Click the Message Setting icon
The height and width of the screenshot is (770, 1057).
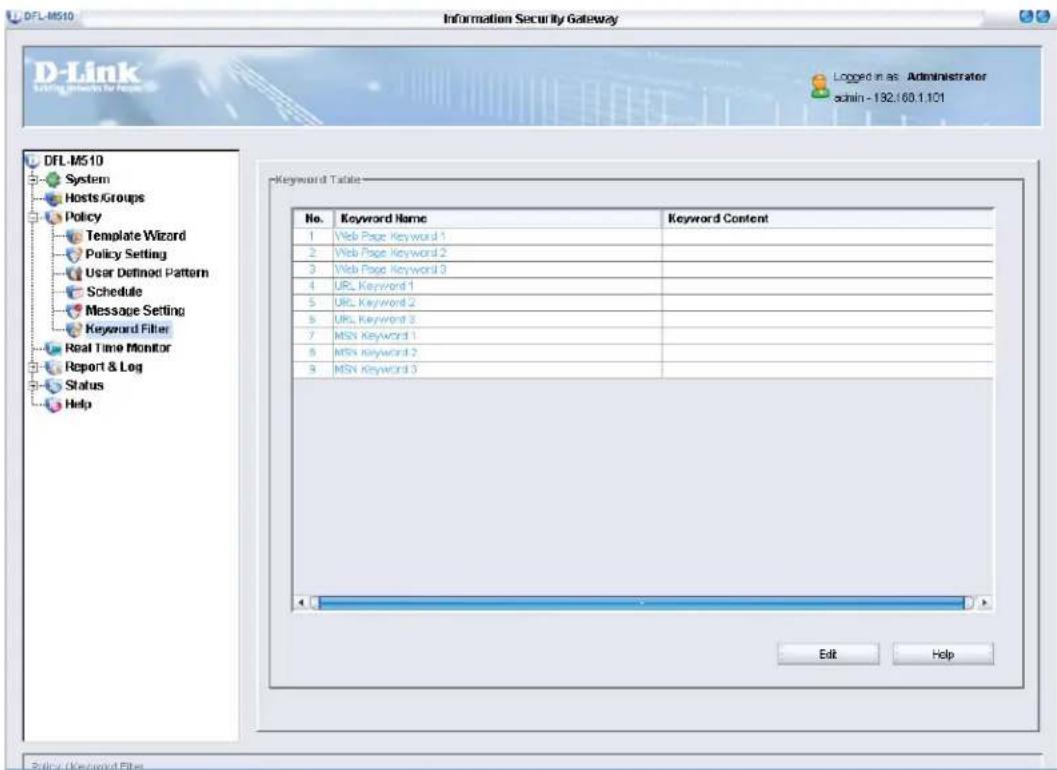(x=74, y=311)
